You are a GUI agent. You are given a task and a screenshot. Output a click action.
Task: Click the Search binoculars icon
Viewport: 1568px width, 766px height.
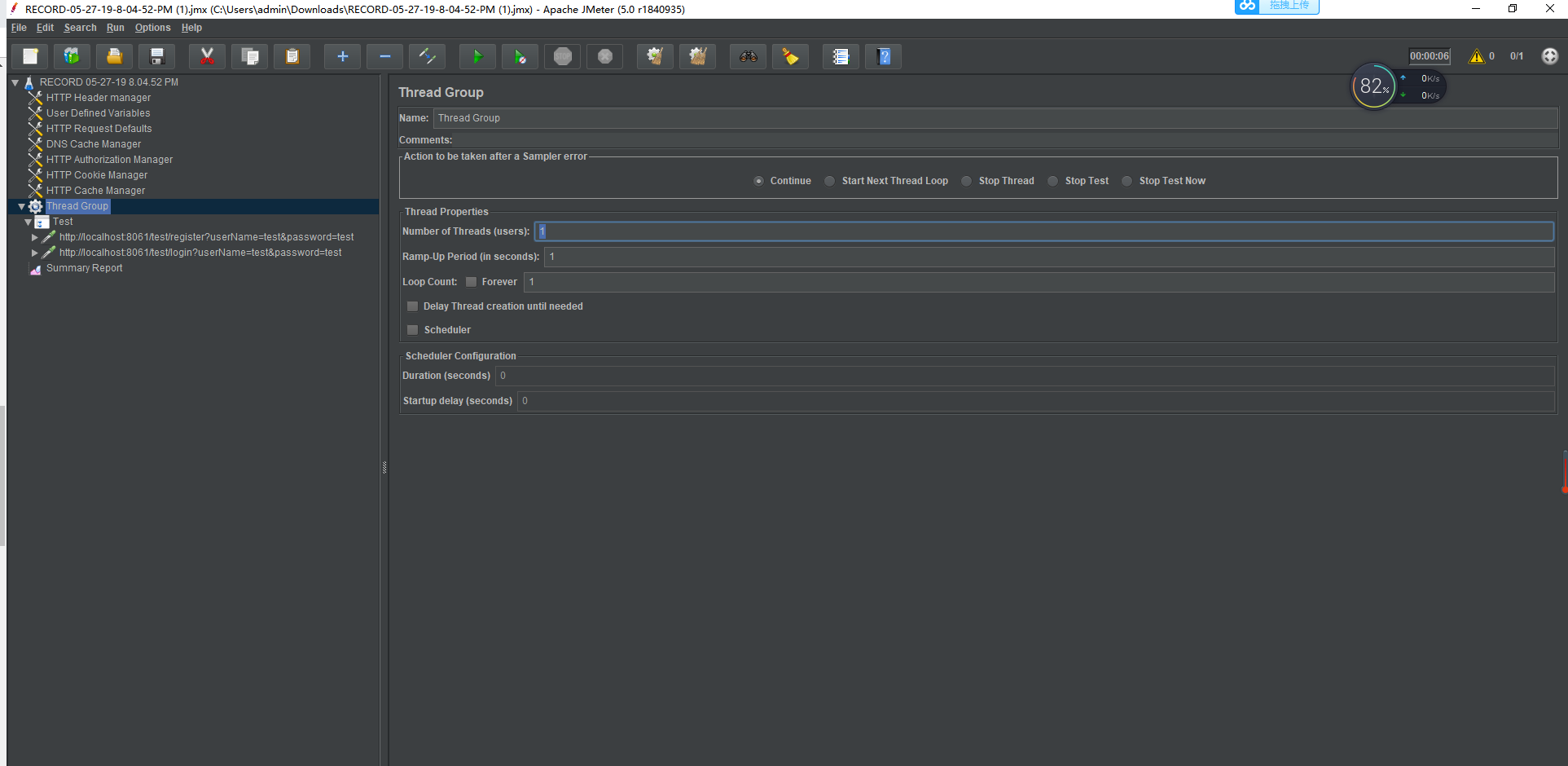(x=748, y=56)
